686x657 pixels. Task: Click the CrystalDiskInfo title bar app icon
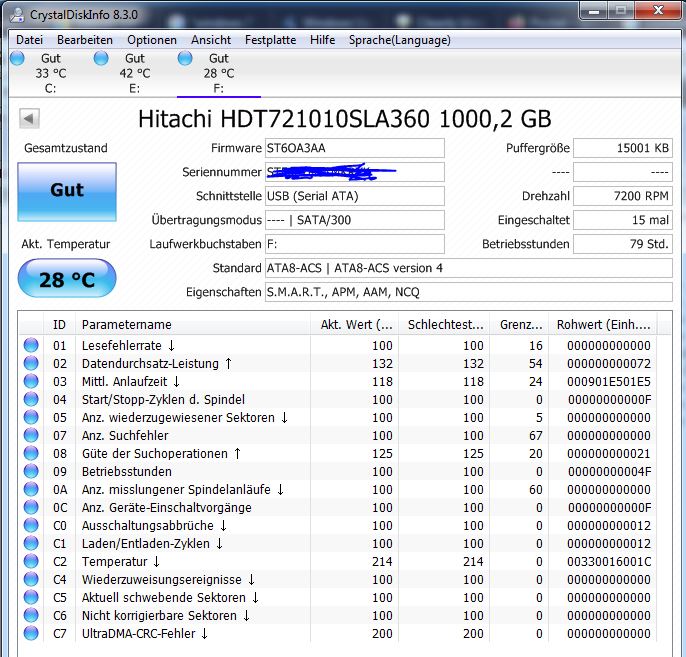[x=18, y=14]
